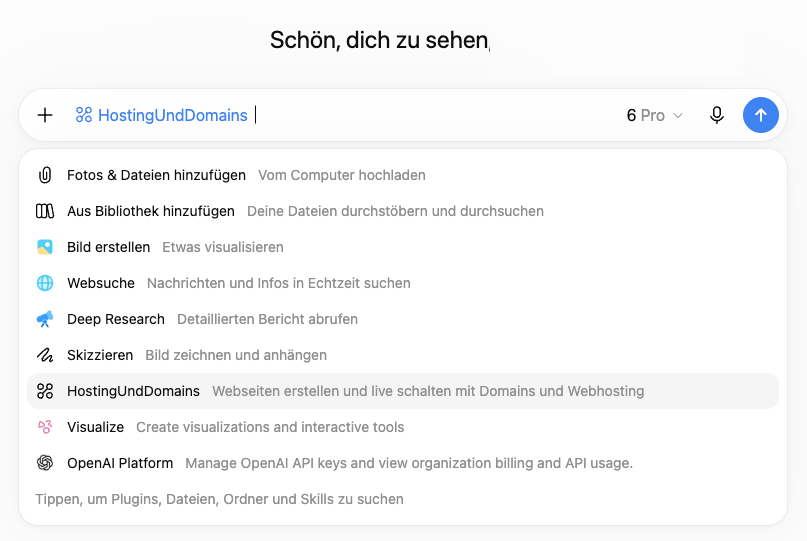807x541 pixels.
Task: Click the library books icon
Action: tap(45, 211)
